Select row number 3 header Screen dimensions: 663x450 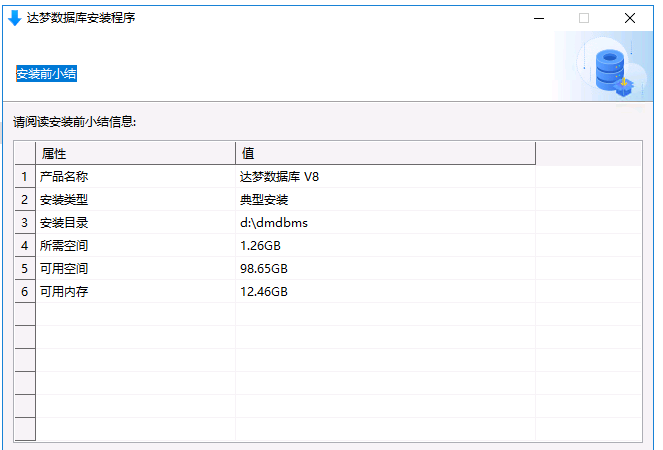(x=25, y=222)
